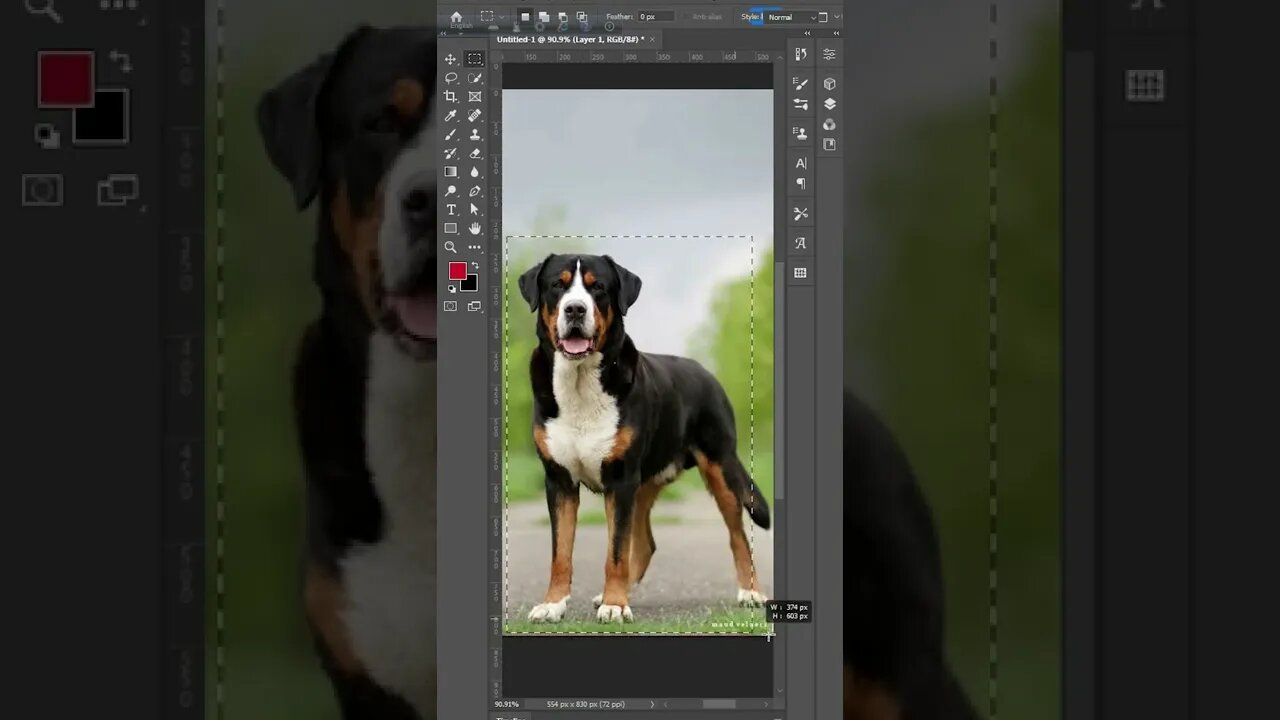The width and height of the screenshot is (1280, 720).
Task: Choose New Selection mode
Action: (525, 17)
